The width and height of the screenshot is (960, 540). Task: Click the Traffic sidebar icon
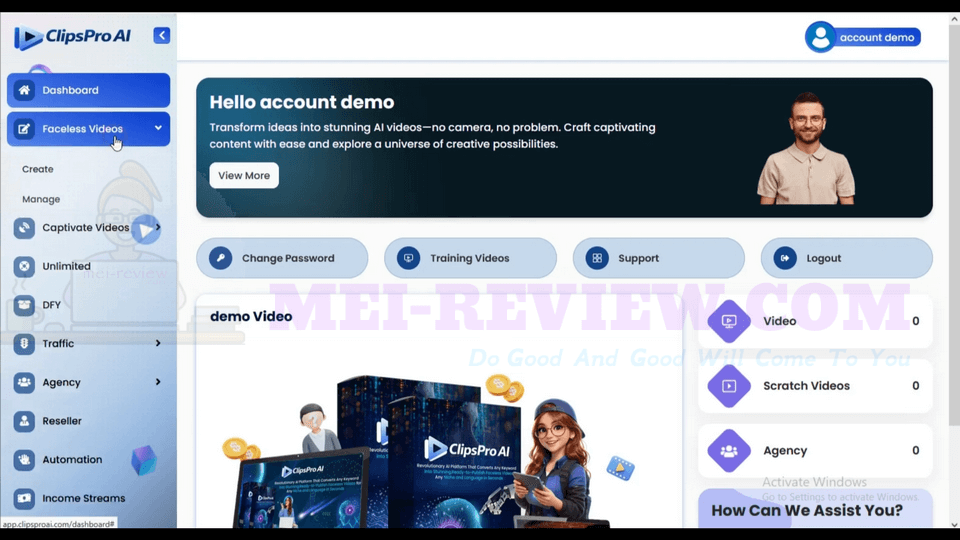pyautogui.click(x=24, y=343)
